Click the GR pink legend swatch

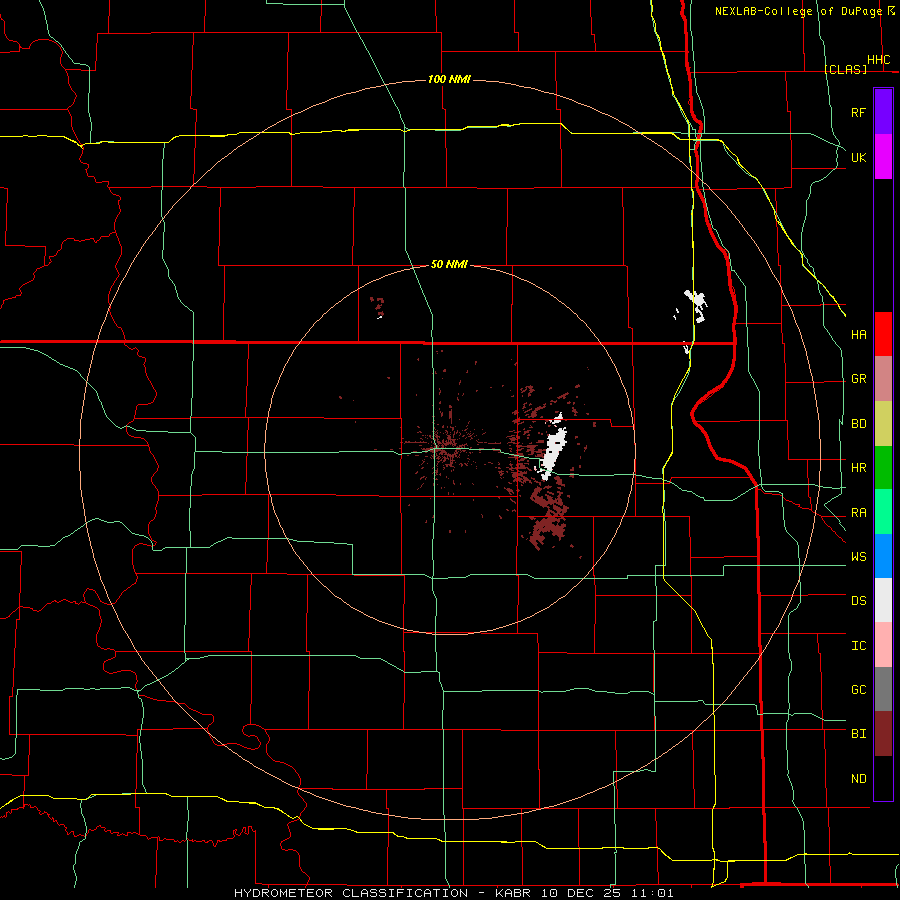883,379
